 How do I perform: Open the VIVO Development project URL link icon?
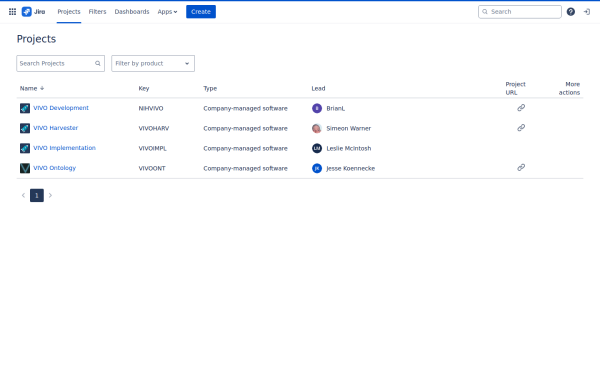[521, 108]
